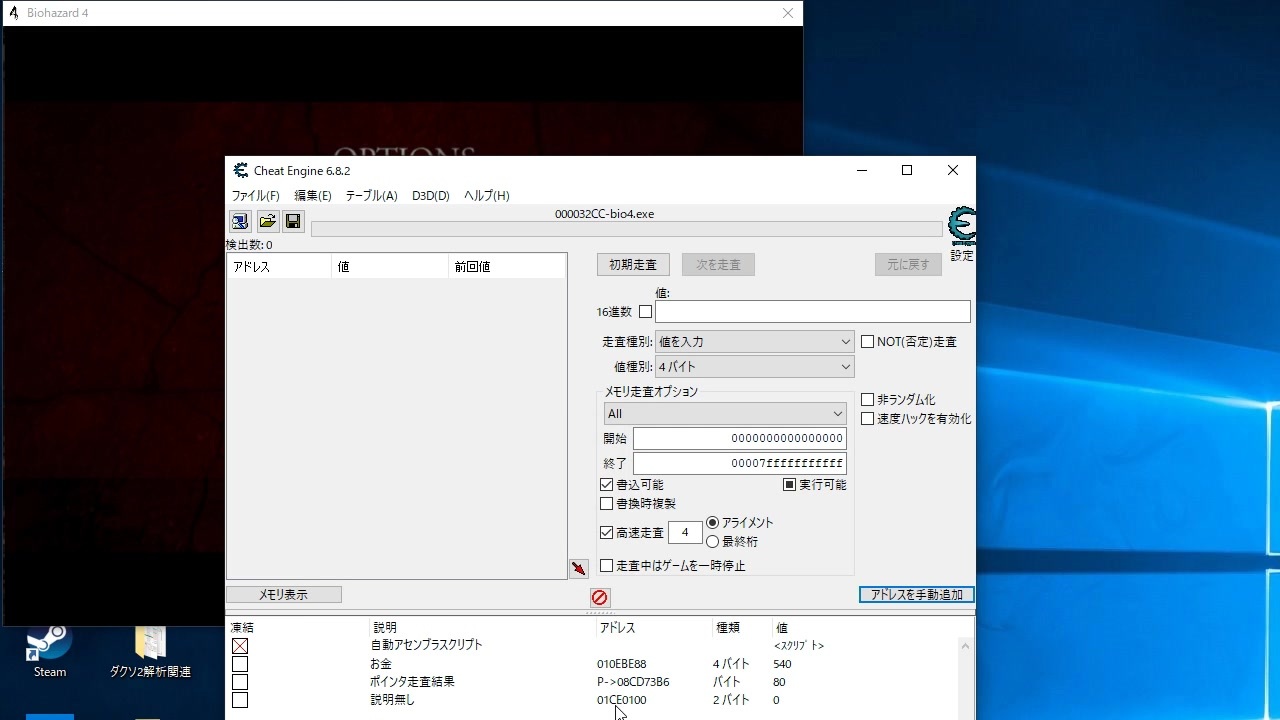Freeze the お金 address entry
1280x720 pixels.
(240, 664)
